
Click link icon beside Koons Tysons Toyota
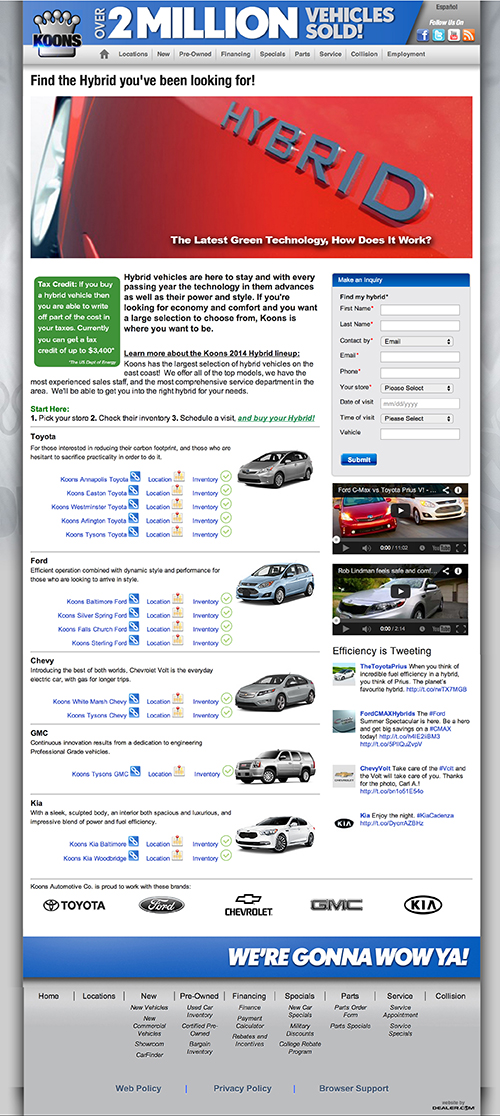[x=134, y=532]
